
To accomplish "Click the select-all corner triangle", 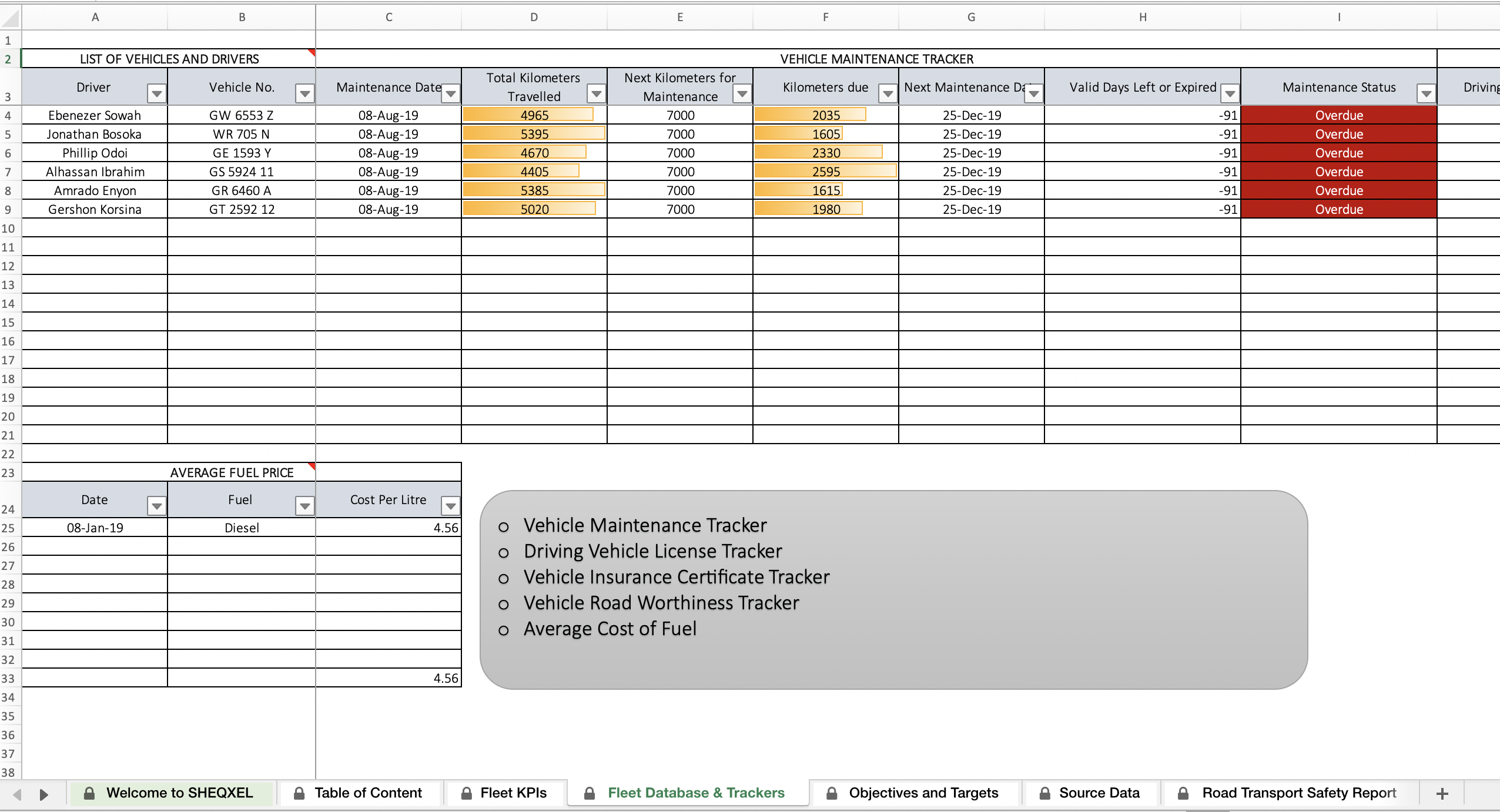I will click(x=11, y=18).
